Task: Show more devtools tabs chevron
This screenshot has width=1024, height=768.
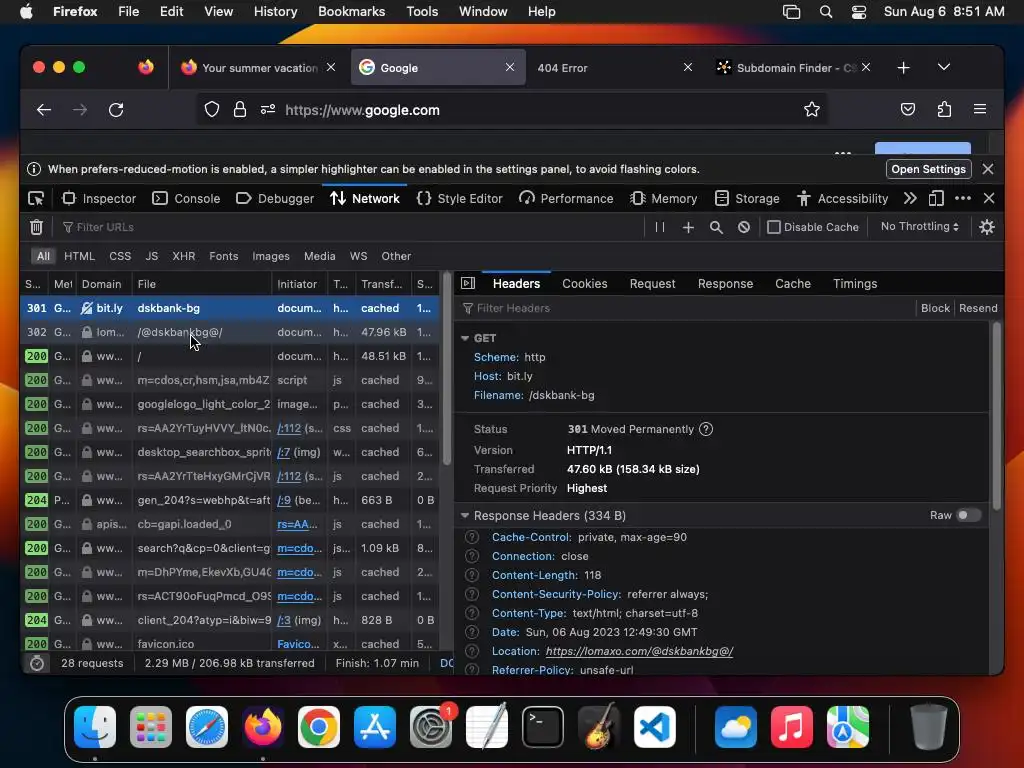Action: click(x=910, y=199)
